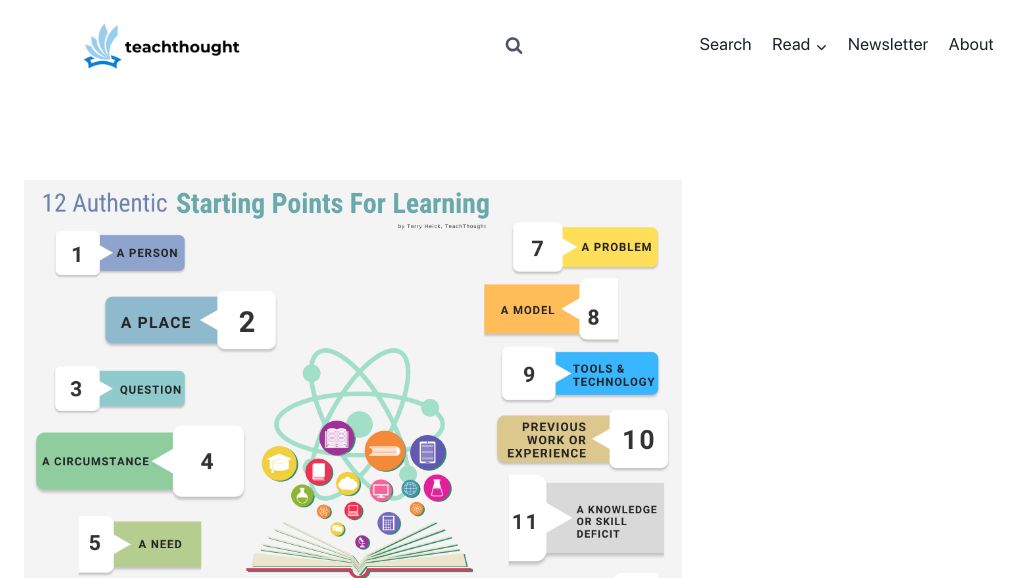Expand the Read menu chevron
1028x578 pixels.
(821, 47)
